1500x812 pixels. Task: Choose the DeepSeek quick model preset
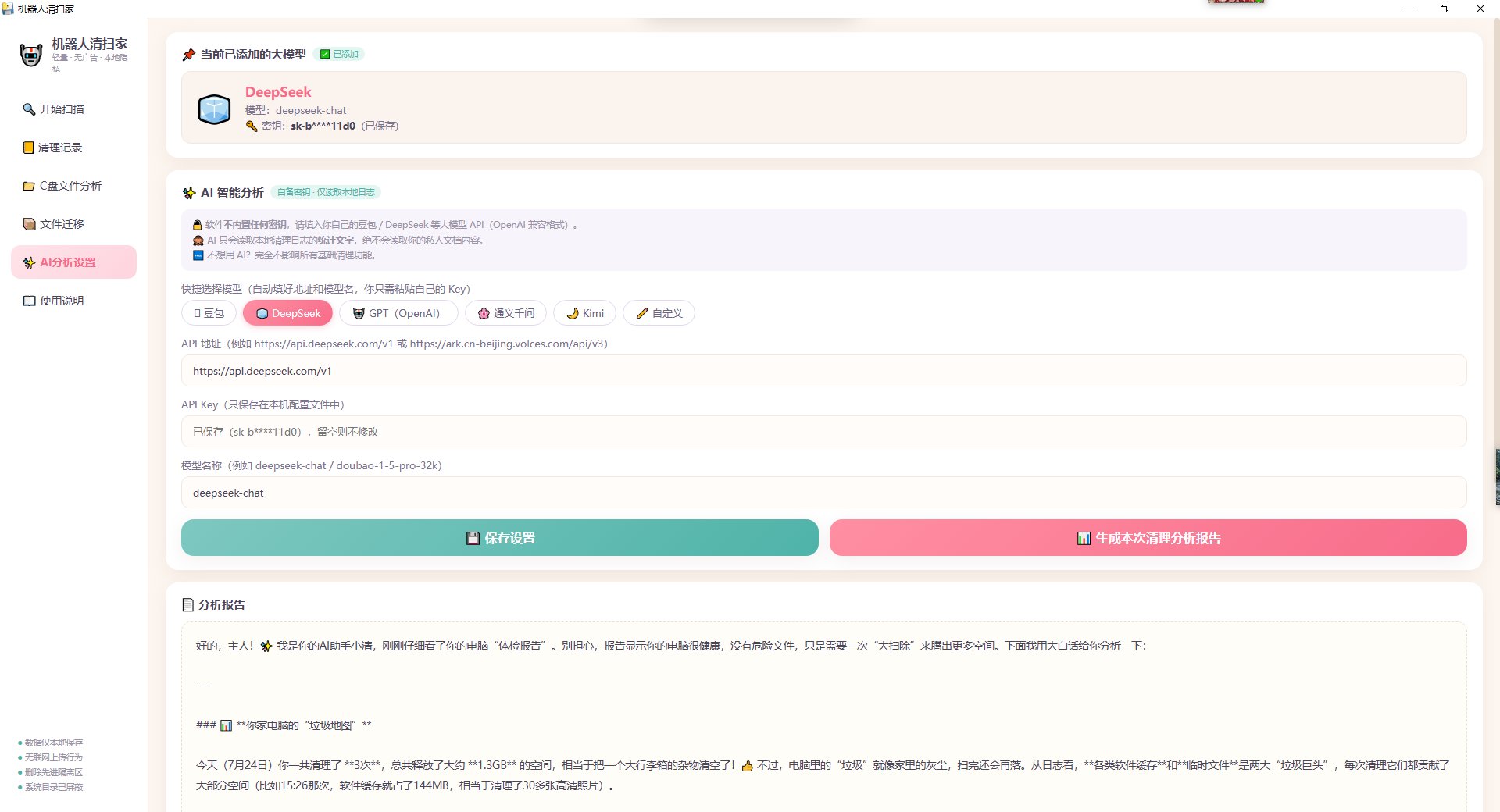288,313
